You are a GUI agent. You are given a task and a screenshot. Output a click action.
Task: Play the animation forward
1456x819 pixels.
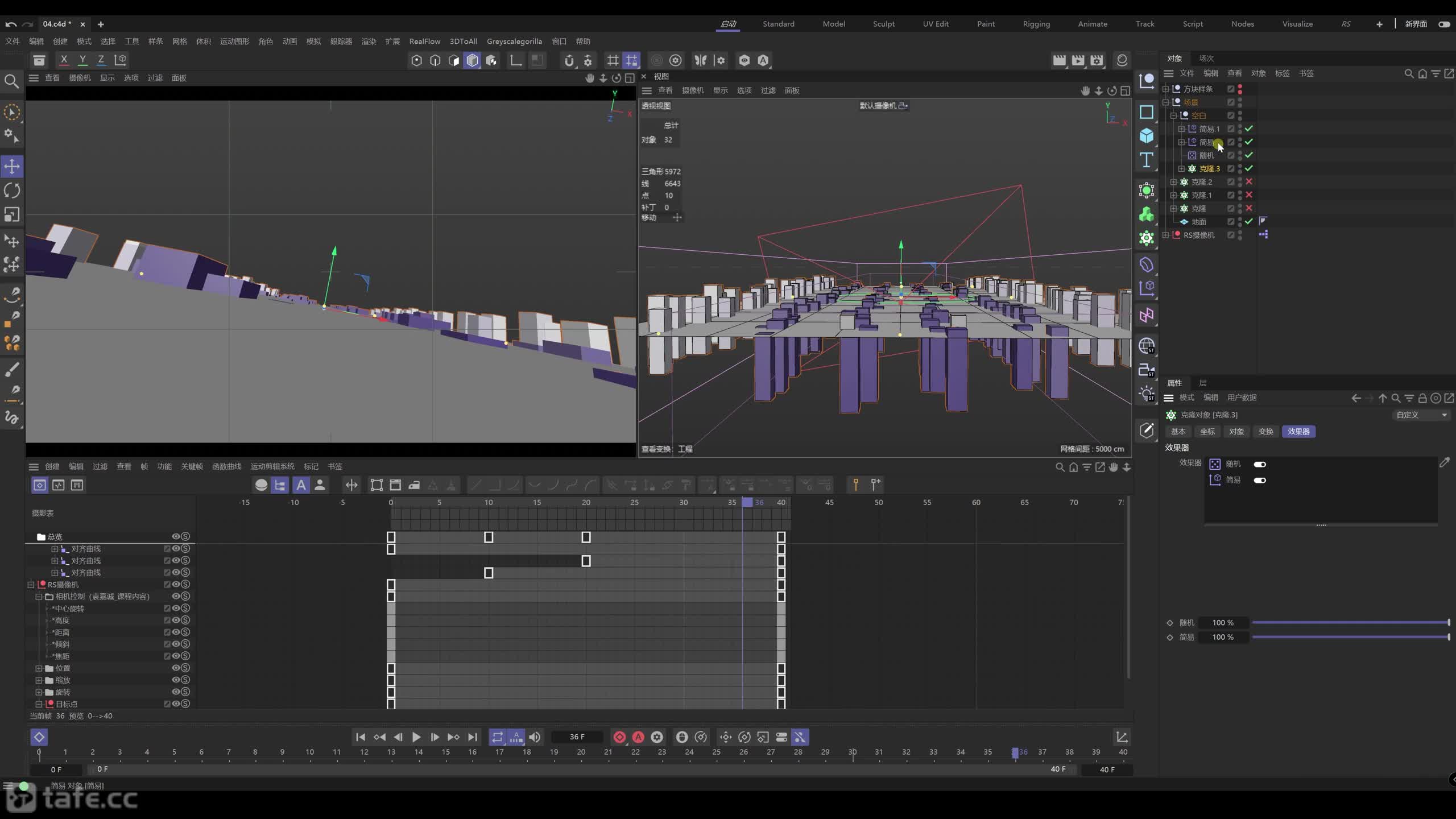click(x=416, y=737)
